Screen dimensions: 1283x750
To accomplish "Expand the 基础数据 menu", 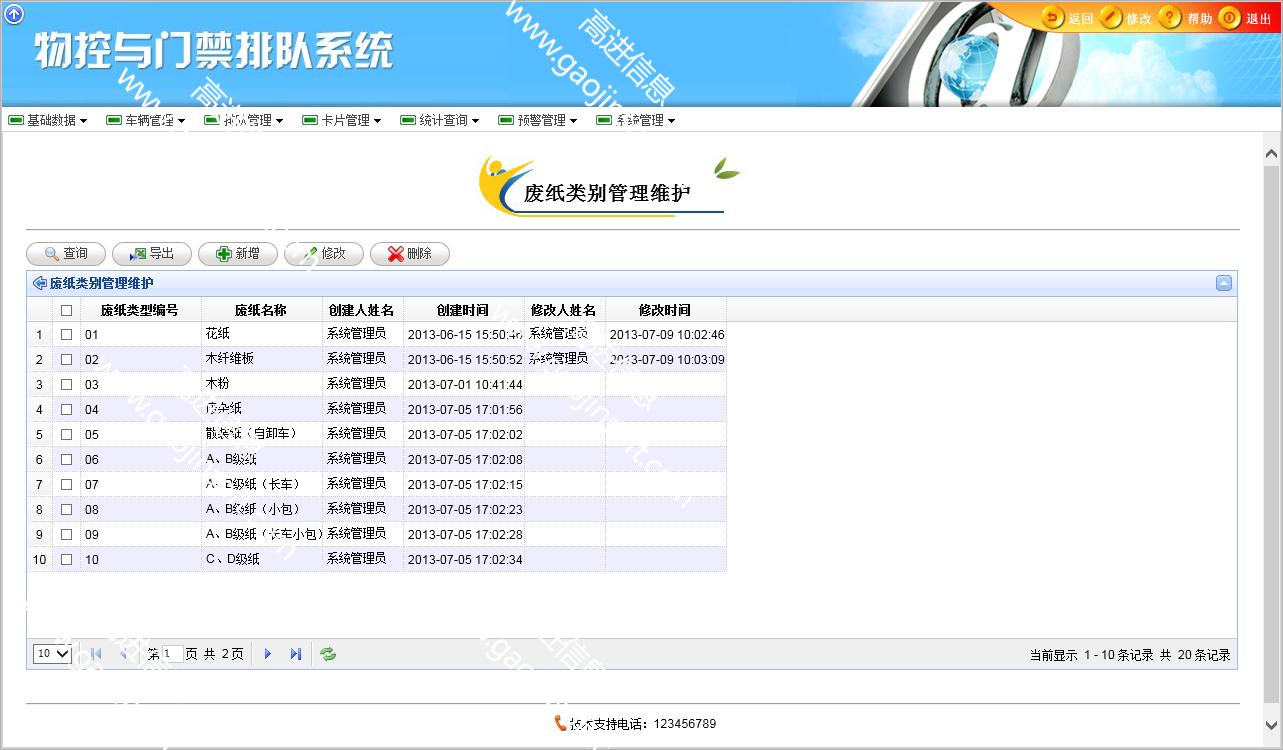I will [48, 120].
